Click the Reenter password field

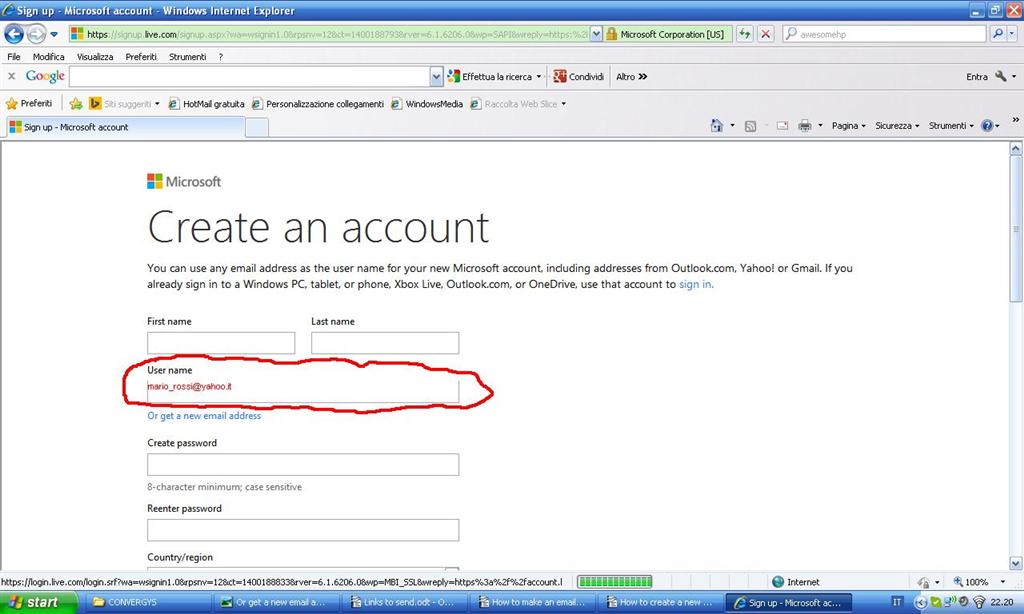point(303,530)
